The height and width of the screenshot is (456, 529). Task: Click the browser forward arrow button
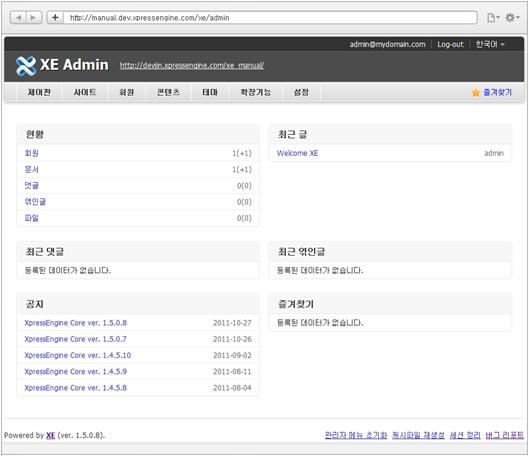point(34,18)
